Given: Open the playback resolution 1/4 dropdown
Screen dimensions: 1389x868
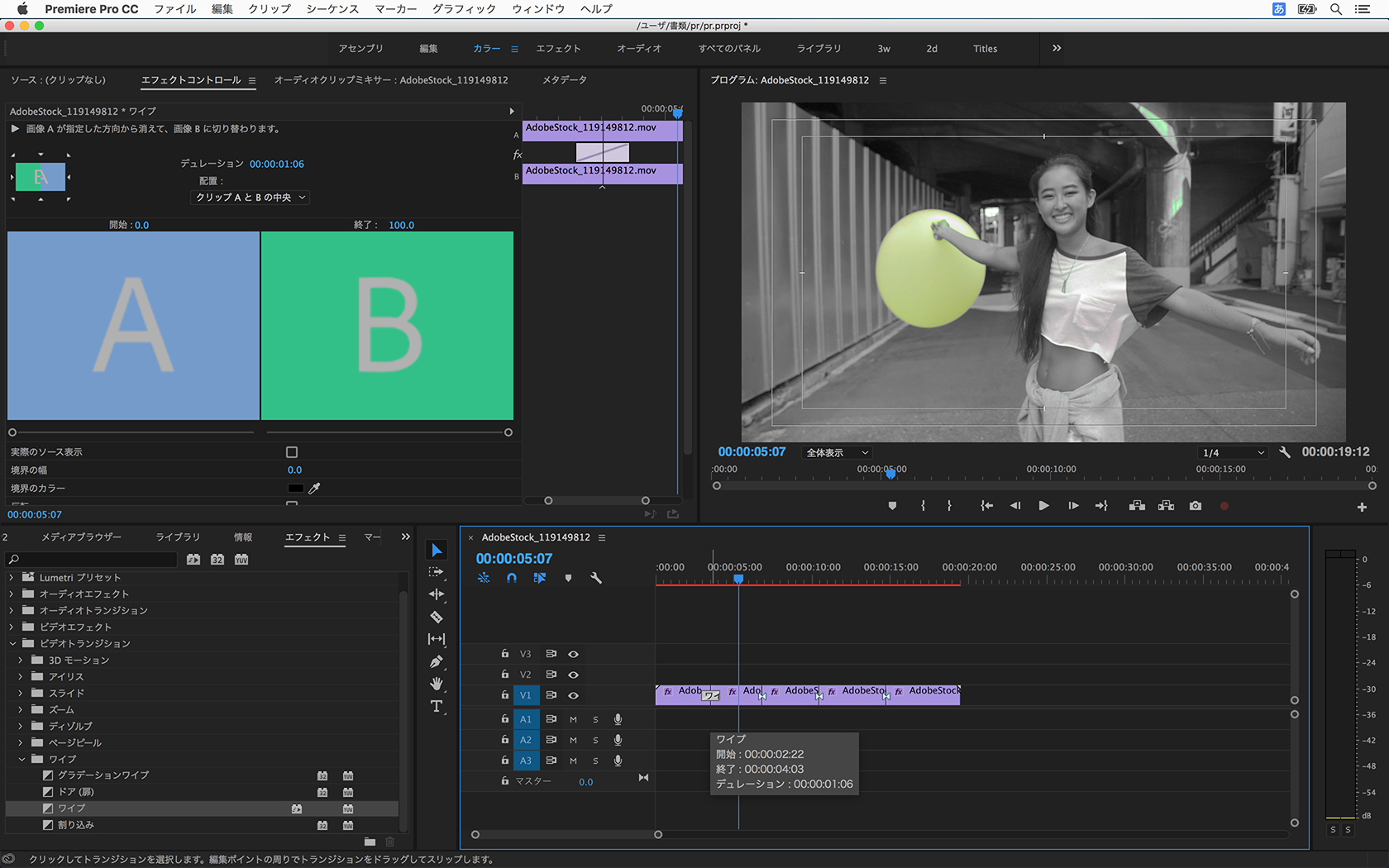Looking at the screenshot, I should pyautogui.click(x=1232, y=453).
